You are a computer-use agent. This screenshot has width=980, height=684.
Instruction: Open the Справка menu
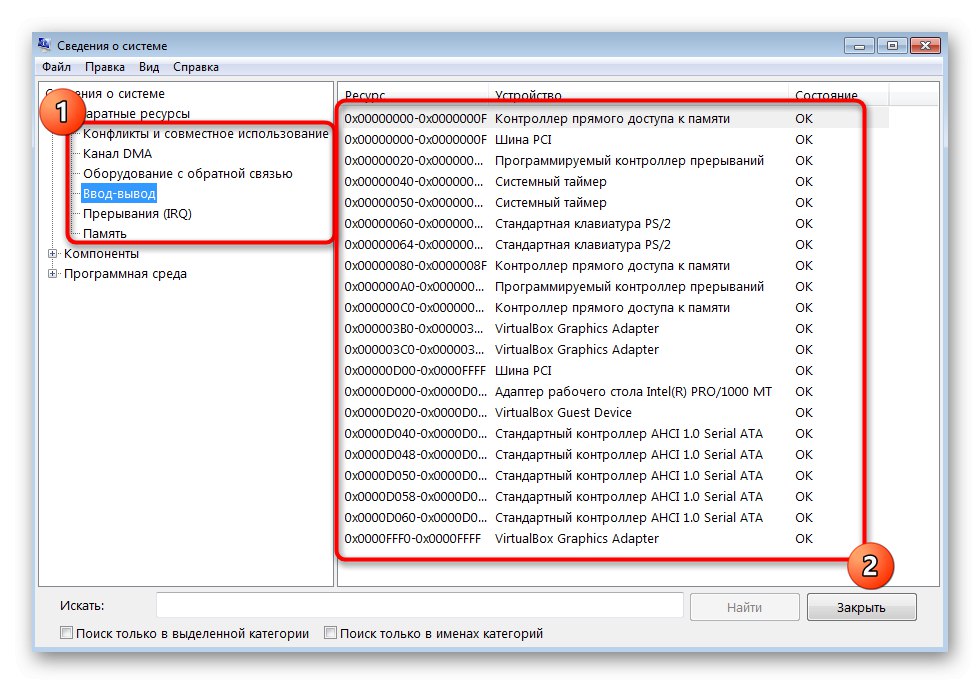(x=196, y=67)
